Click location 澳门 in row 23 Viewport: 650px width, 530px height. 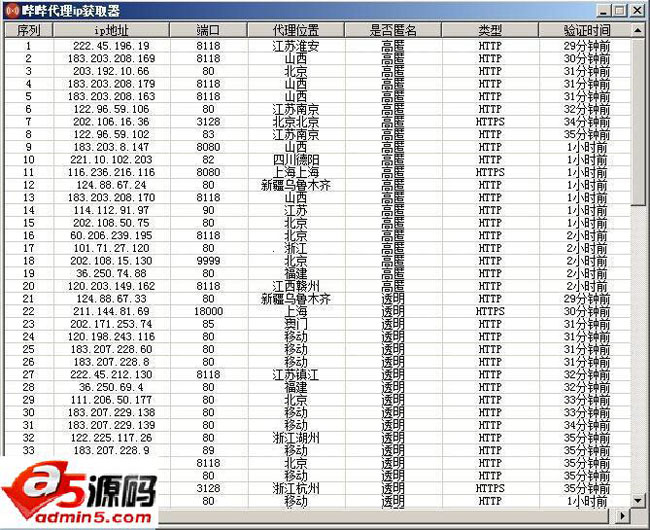click(x=296, y=324)
